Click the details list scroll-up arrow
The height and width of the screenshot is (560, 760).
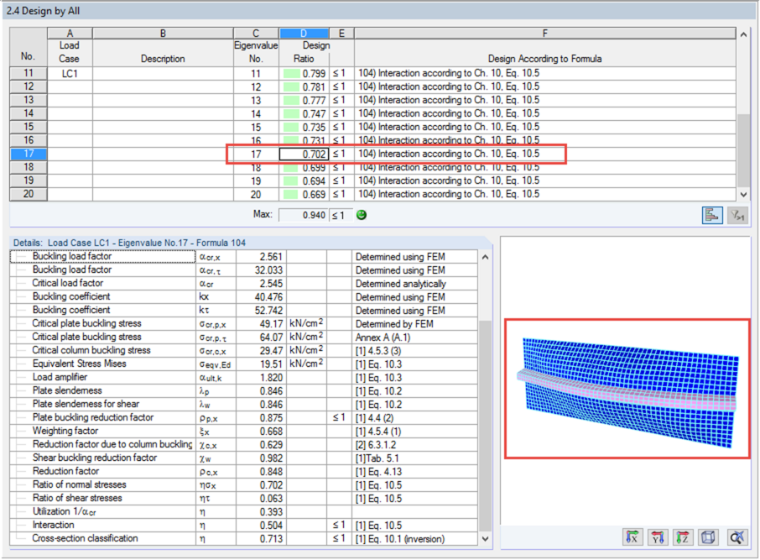pyautogui.click(x=485, y=257)
